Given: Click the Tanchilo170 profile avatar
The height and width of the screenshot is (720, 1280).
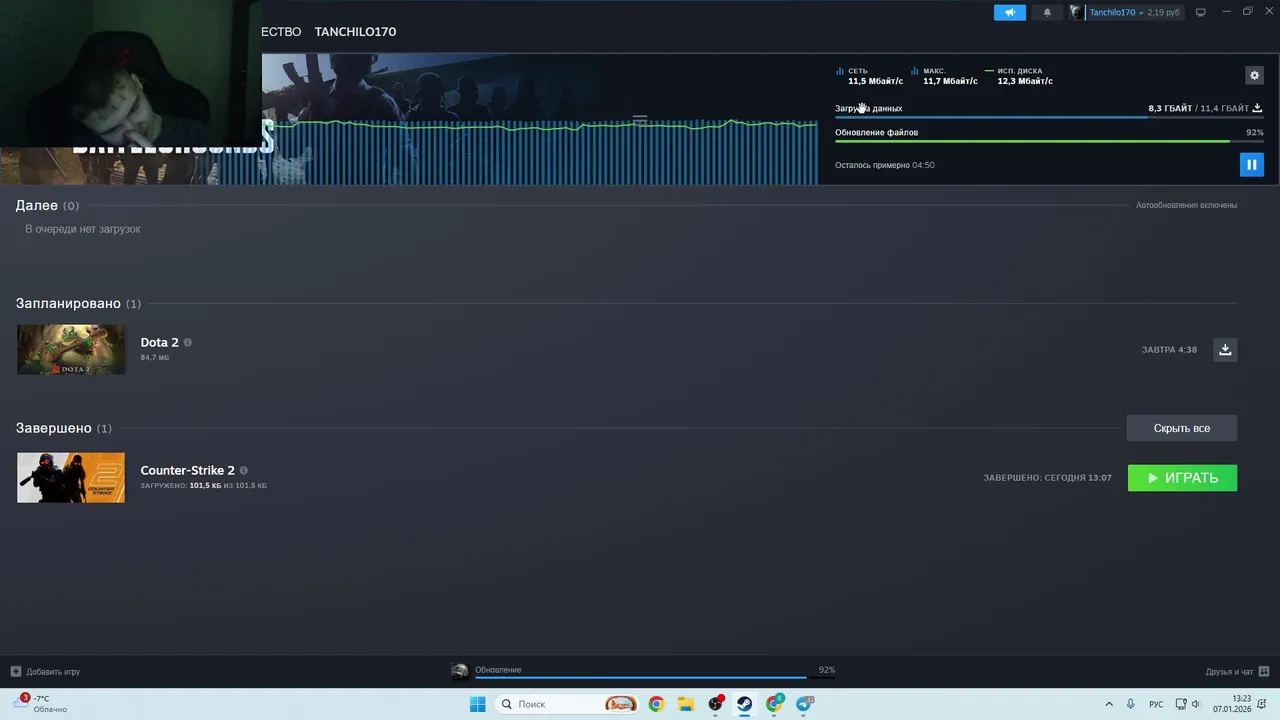Looking at the screenshot, I should 1077,12.
